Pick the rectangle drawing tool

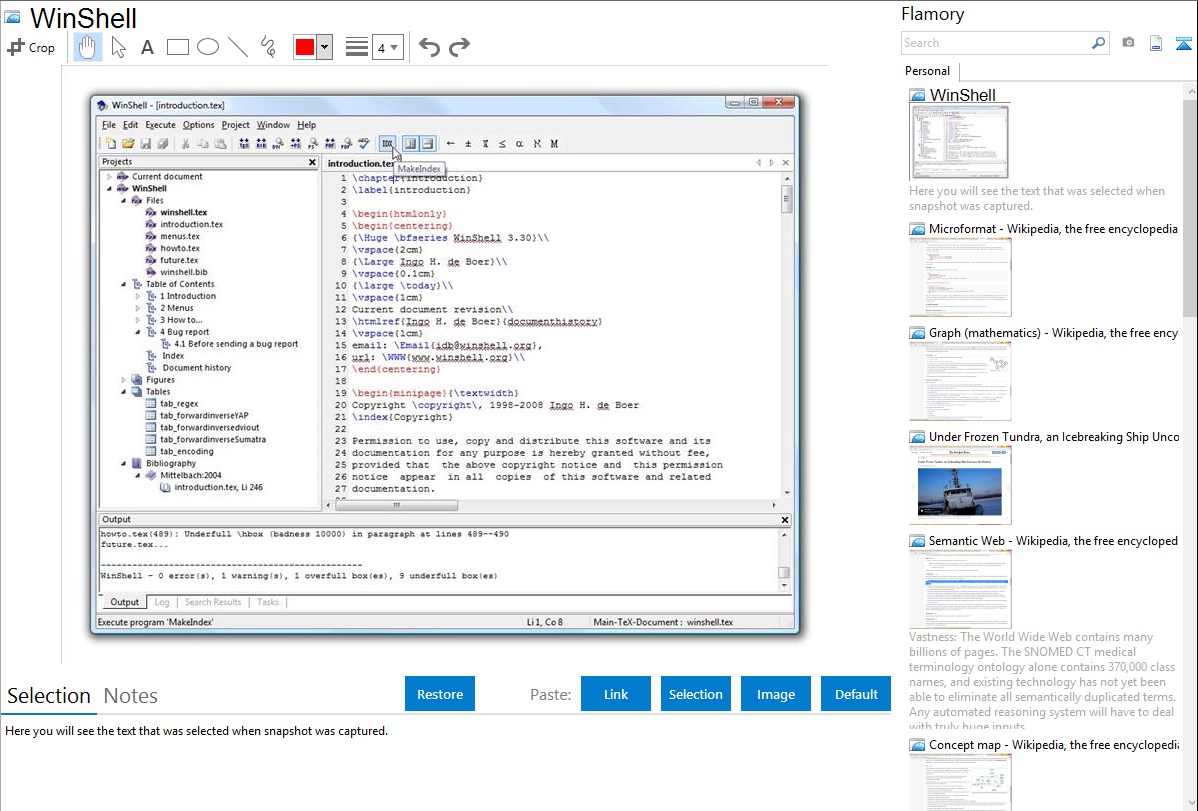click(x=177, y=47)
